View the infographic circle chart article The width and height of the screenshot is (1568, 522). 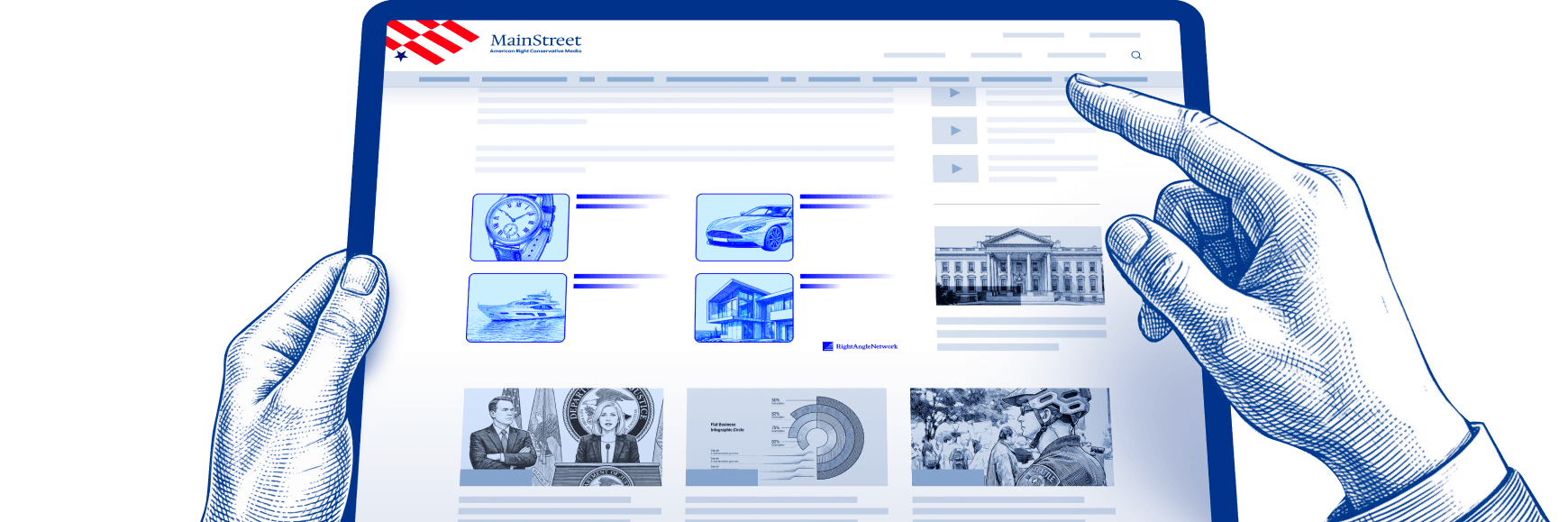tap(786, 437)
